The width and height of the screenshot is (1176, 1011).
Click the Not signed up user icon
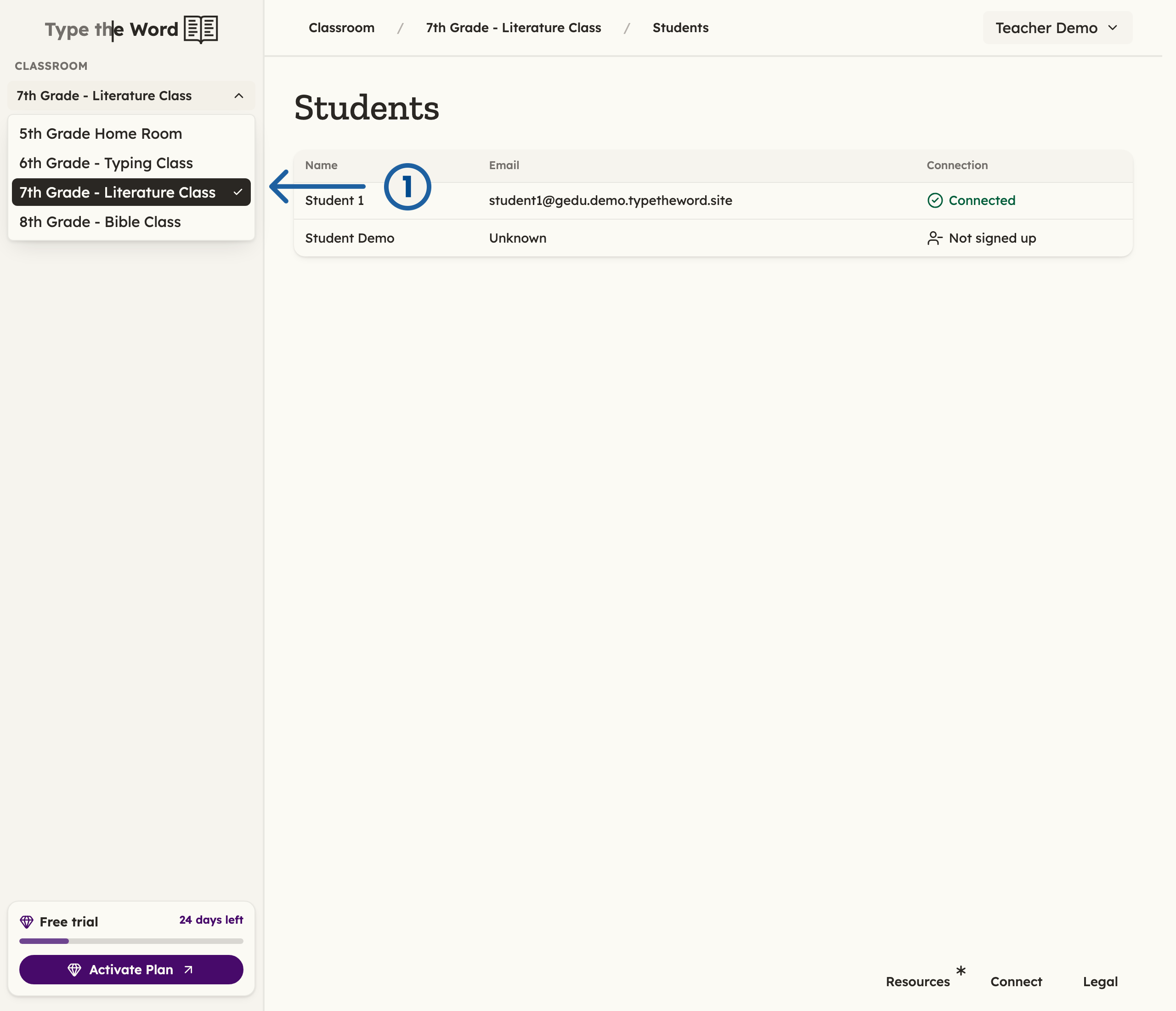tap(935, 239)
